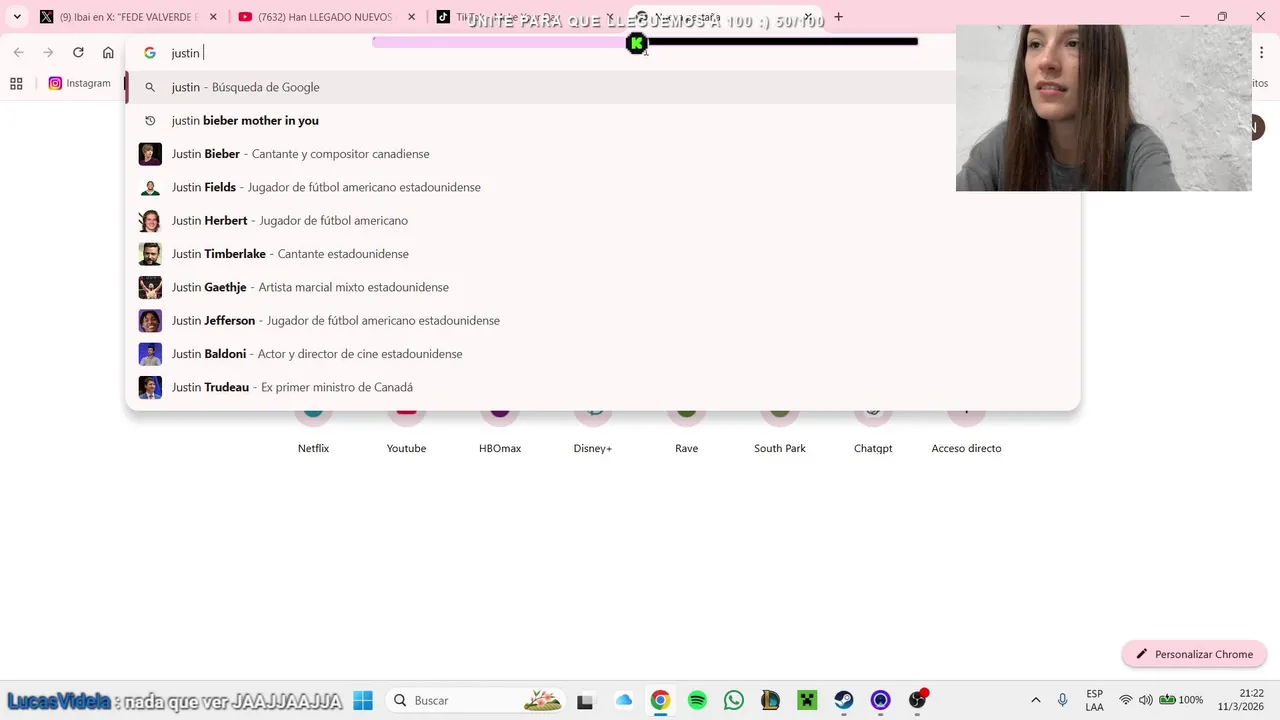The width and height of the screenshot is (1280, 720).
Task: Close the YouTube Han LLEGADO tab
Action: click(x=411, y=17)
